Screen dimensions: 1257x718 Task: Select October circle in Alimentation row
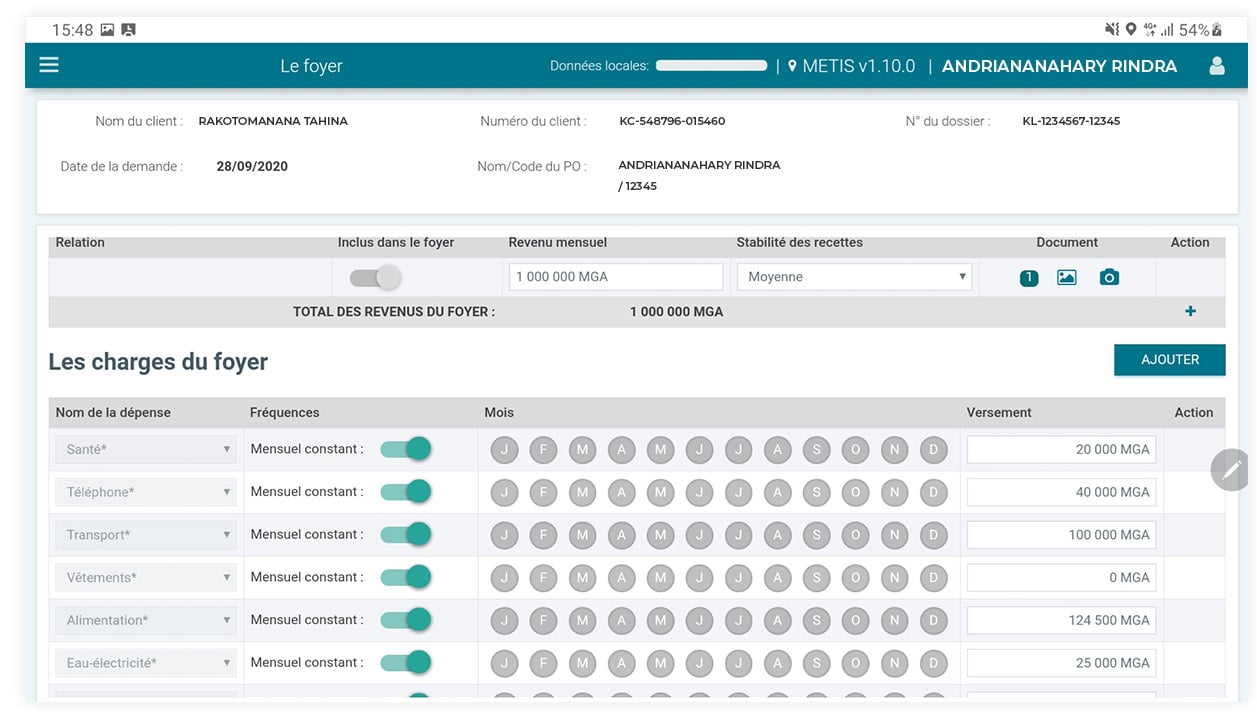tap(855, 621)
